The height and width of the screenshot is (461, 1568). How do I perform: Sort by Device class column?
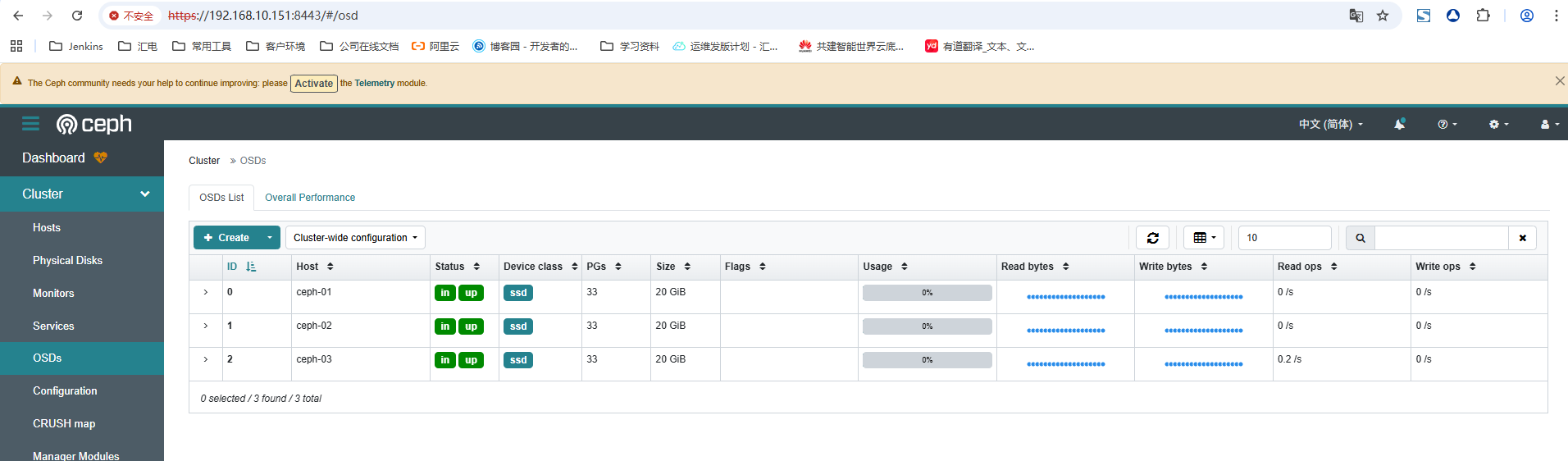click(x=540, y=267)
